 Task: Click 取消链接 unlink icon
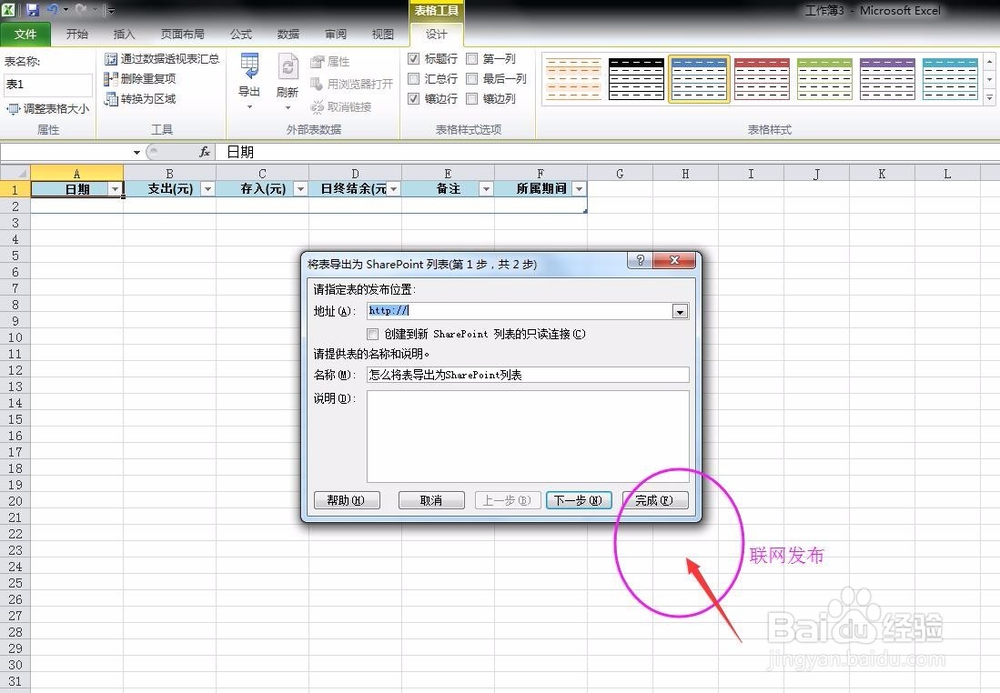pyautogui.click(x=317, y=106)
